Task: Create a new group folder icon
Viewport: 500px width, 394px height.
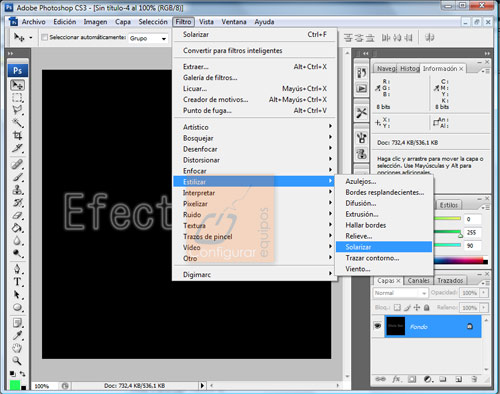Action: pyautogui.click(x=443, y=379)
